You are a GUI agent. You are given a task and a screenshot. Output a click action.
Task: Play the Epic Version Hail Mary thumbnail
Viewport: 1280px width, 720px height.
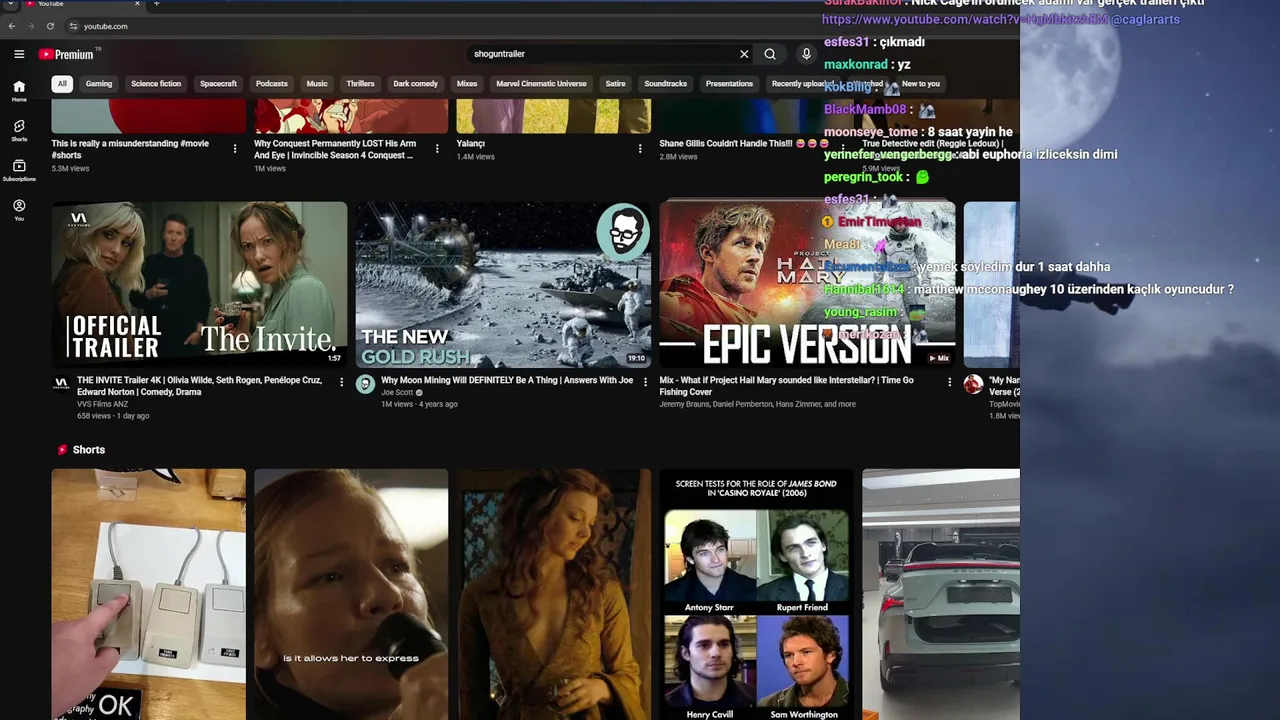807,285
